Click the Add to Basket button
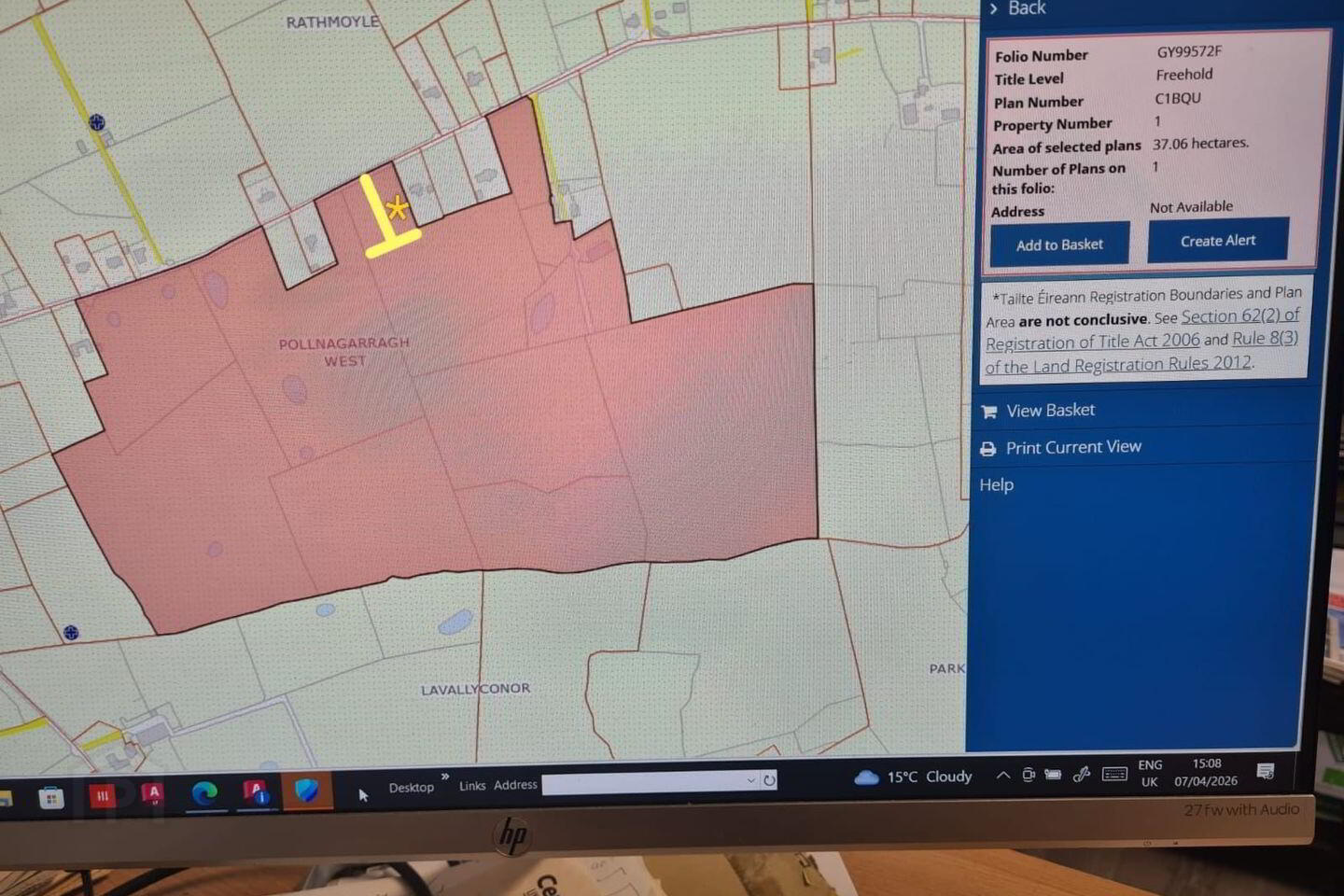The image size is (1344, 896). click(1059, 245)
